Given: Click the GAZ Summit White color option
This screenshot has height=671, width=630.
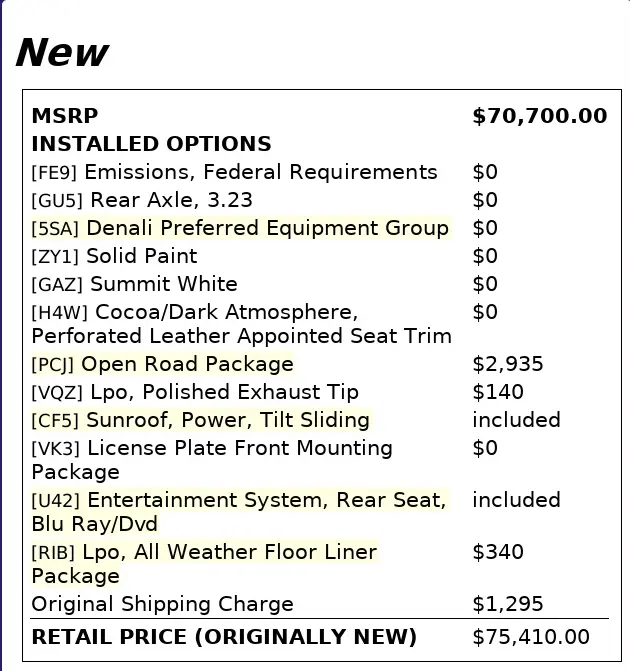Looking at the screenshot, I should pyautogui.click(x=134, y=284).
